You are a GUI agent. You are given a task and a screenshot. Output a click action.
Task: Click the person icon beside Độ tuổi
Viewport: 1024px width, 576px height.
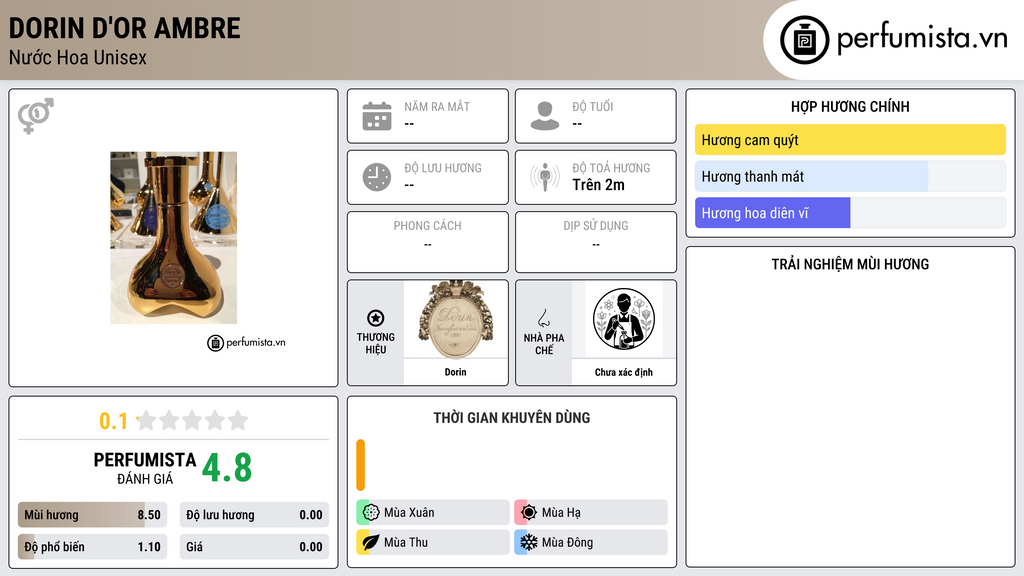[545, 116]
